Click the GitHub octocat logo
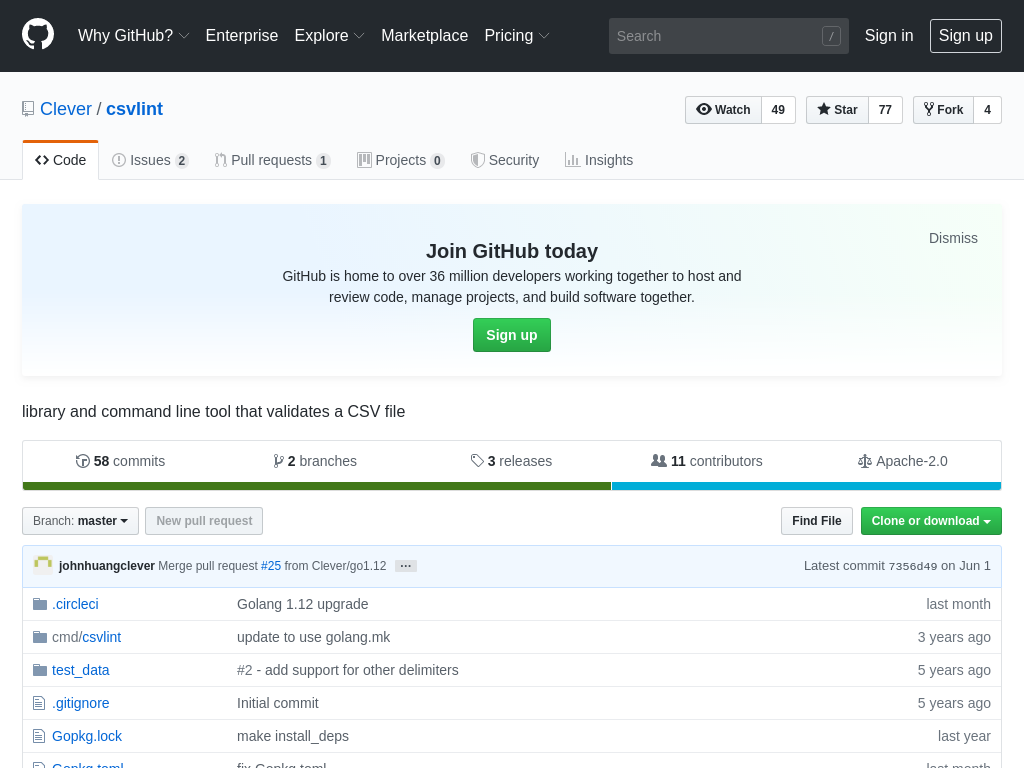Image resolution: width=1024 pixels, height=768 pixels. (38, 34)
